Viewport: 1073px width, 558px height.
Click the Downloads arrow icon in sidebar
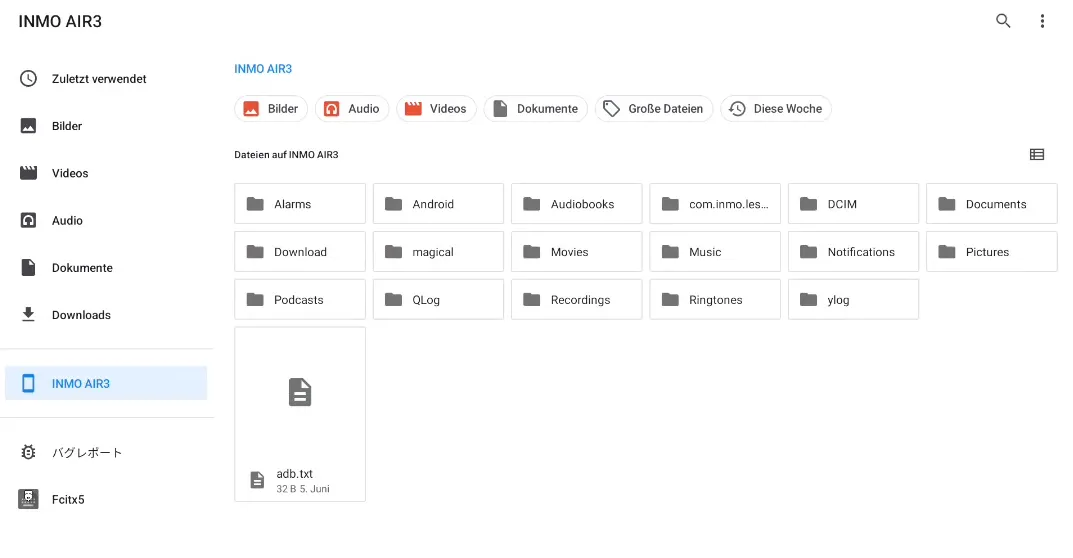(29, 315)
